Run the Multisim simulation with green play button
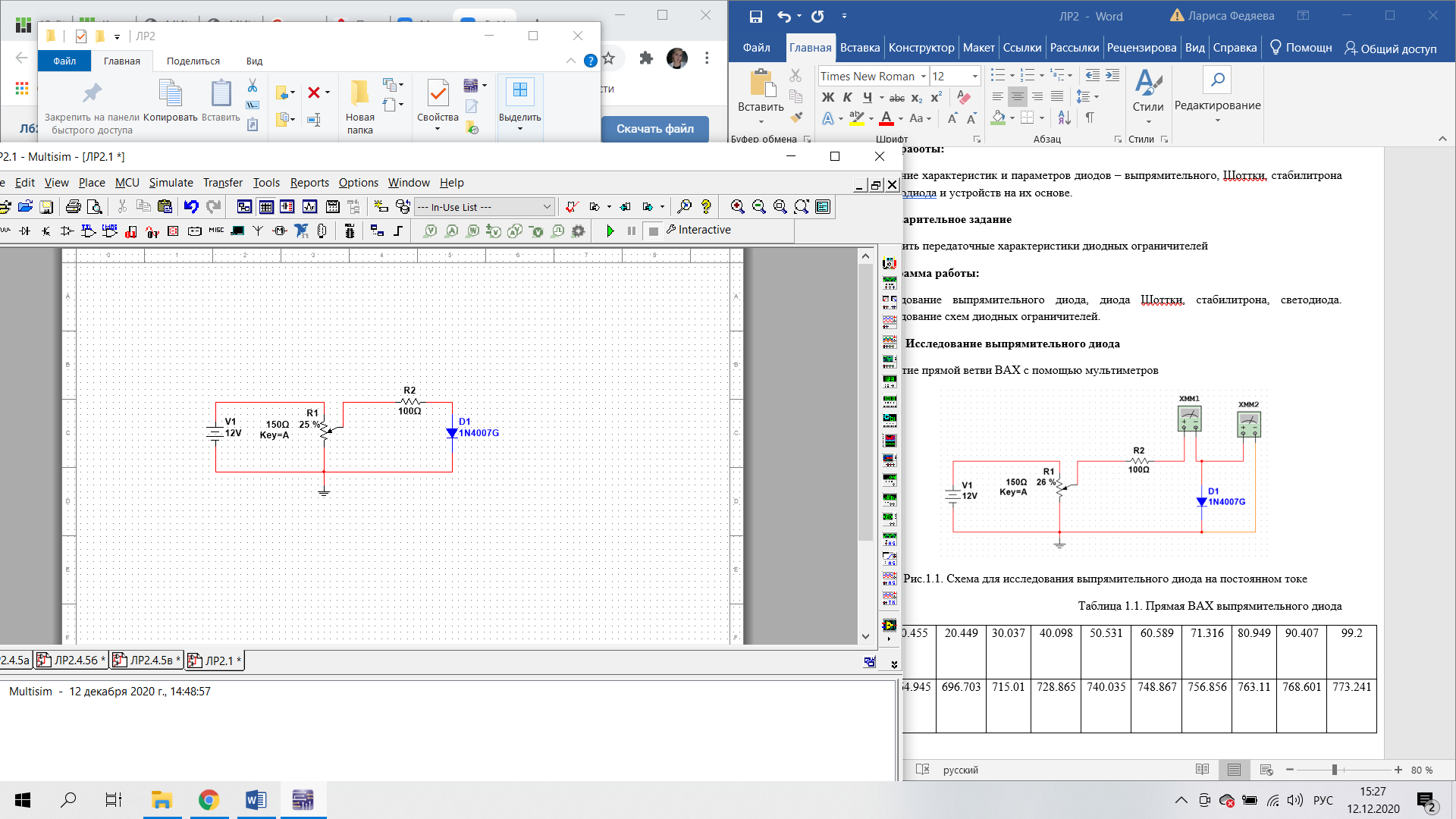 click(x=610, y=231)
